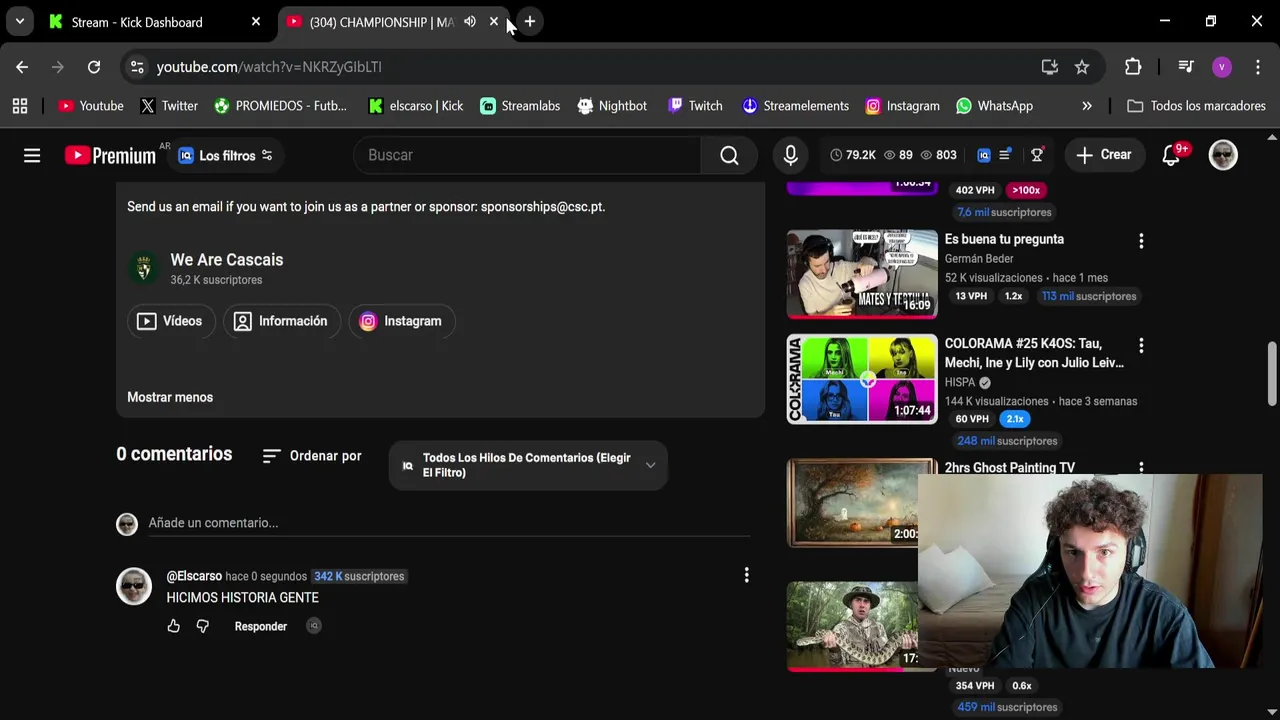This screenshot has width=1280, height=720.
Task: Open the Instagram bookmark
Action: [x=902, y=105]
